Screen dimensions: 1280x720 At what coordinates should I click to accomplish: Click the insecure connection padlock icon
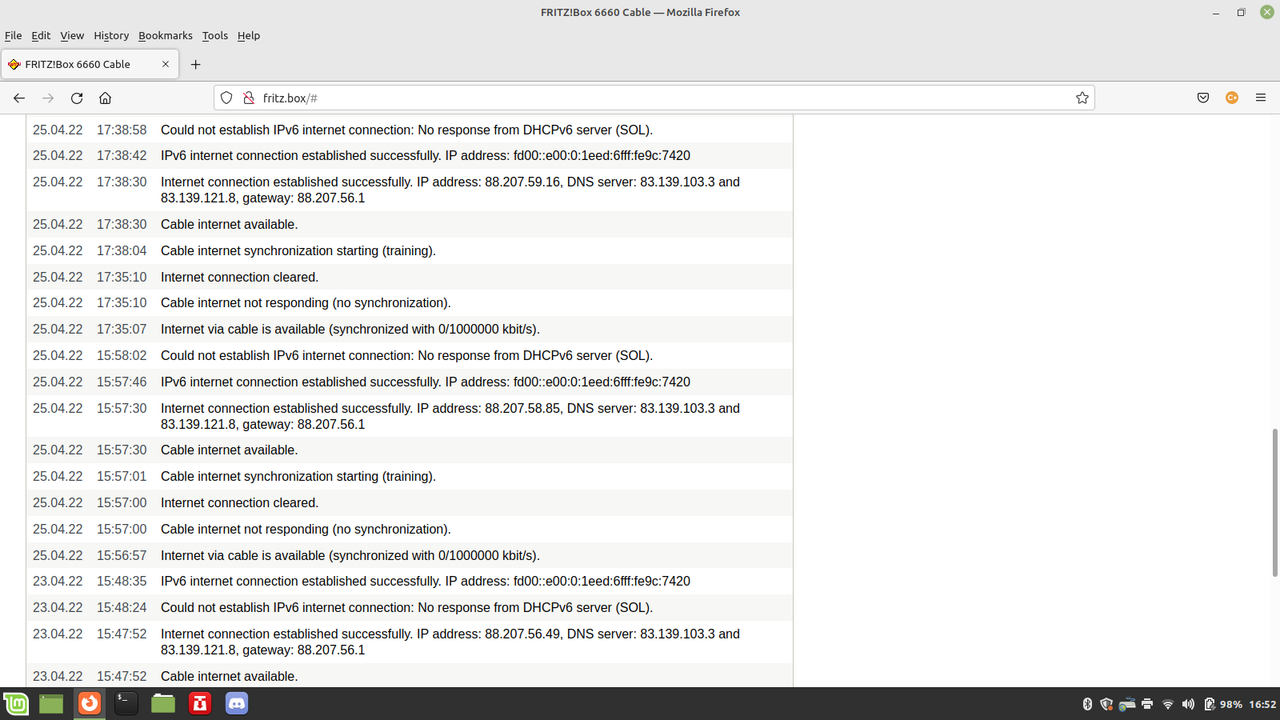pyautogui.click(x=248, y=98)
